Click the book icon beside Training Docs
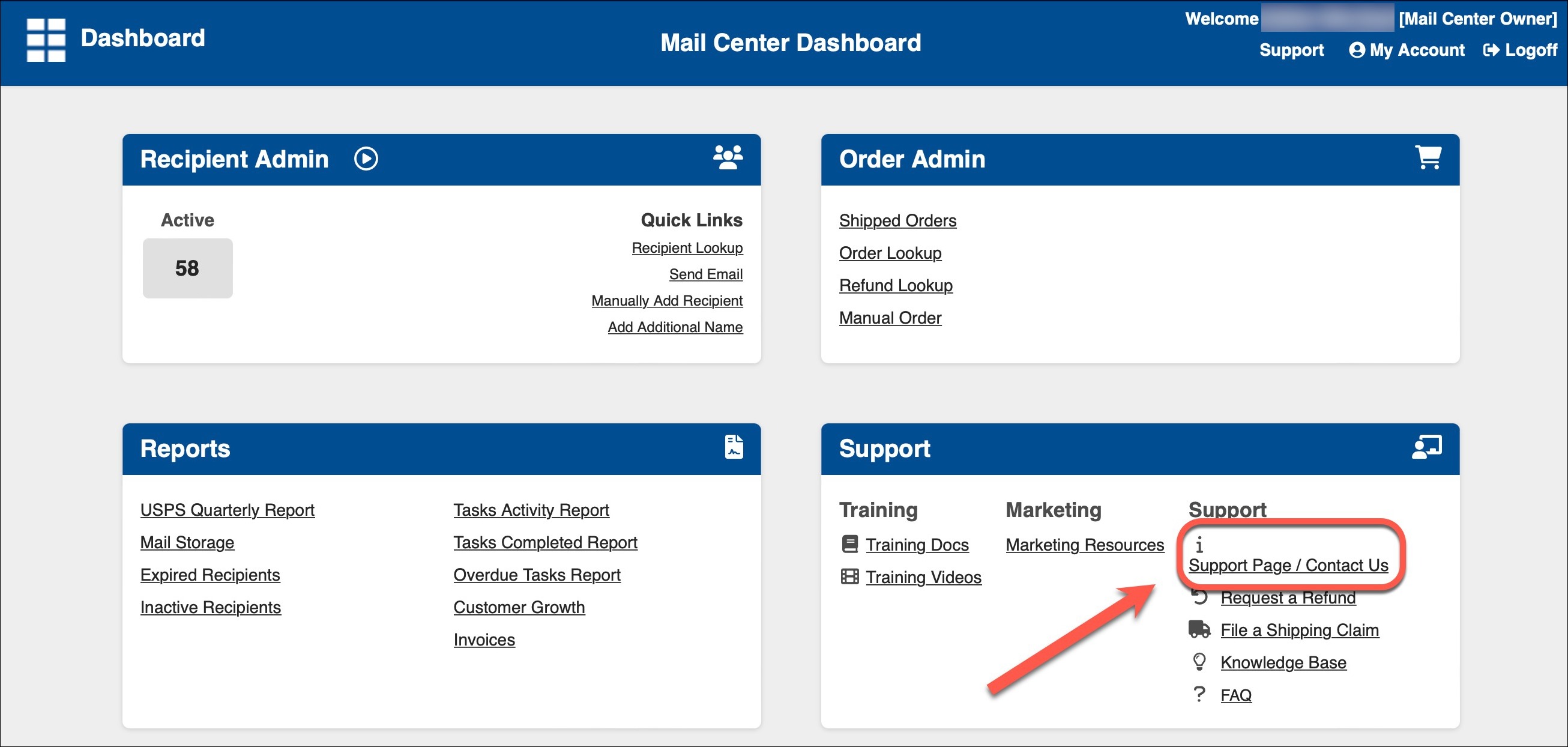The height and width of the screenshot is (747, 1568). (x=850, y=543)
